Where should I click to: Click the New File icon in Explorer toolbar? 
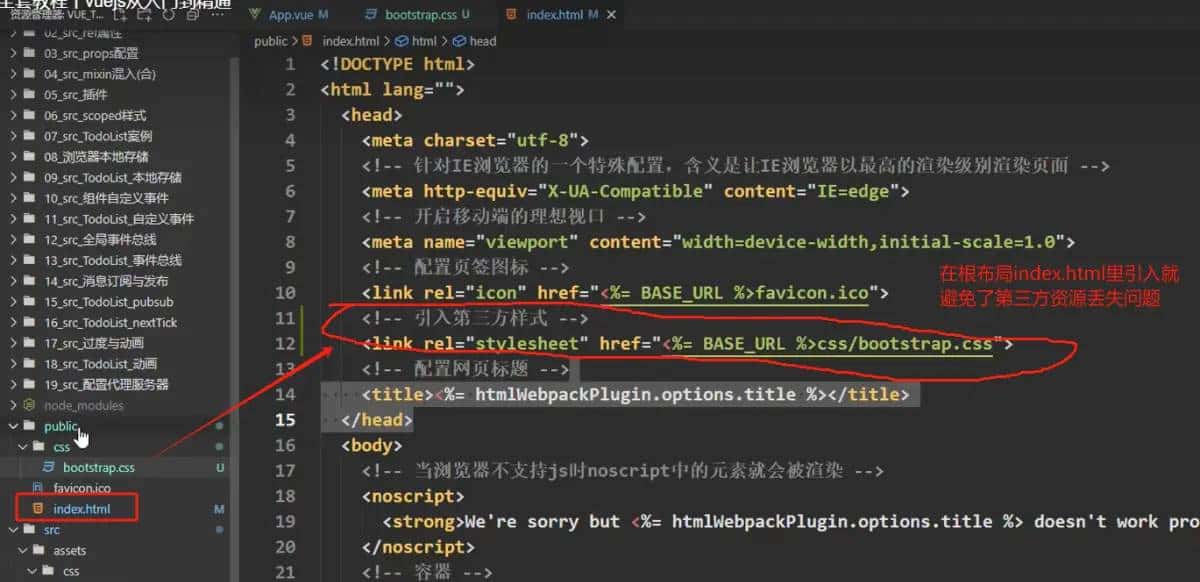(x=120, y=14)
